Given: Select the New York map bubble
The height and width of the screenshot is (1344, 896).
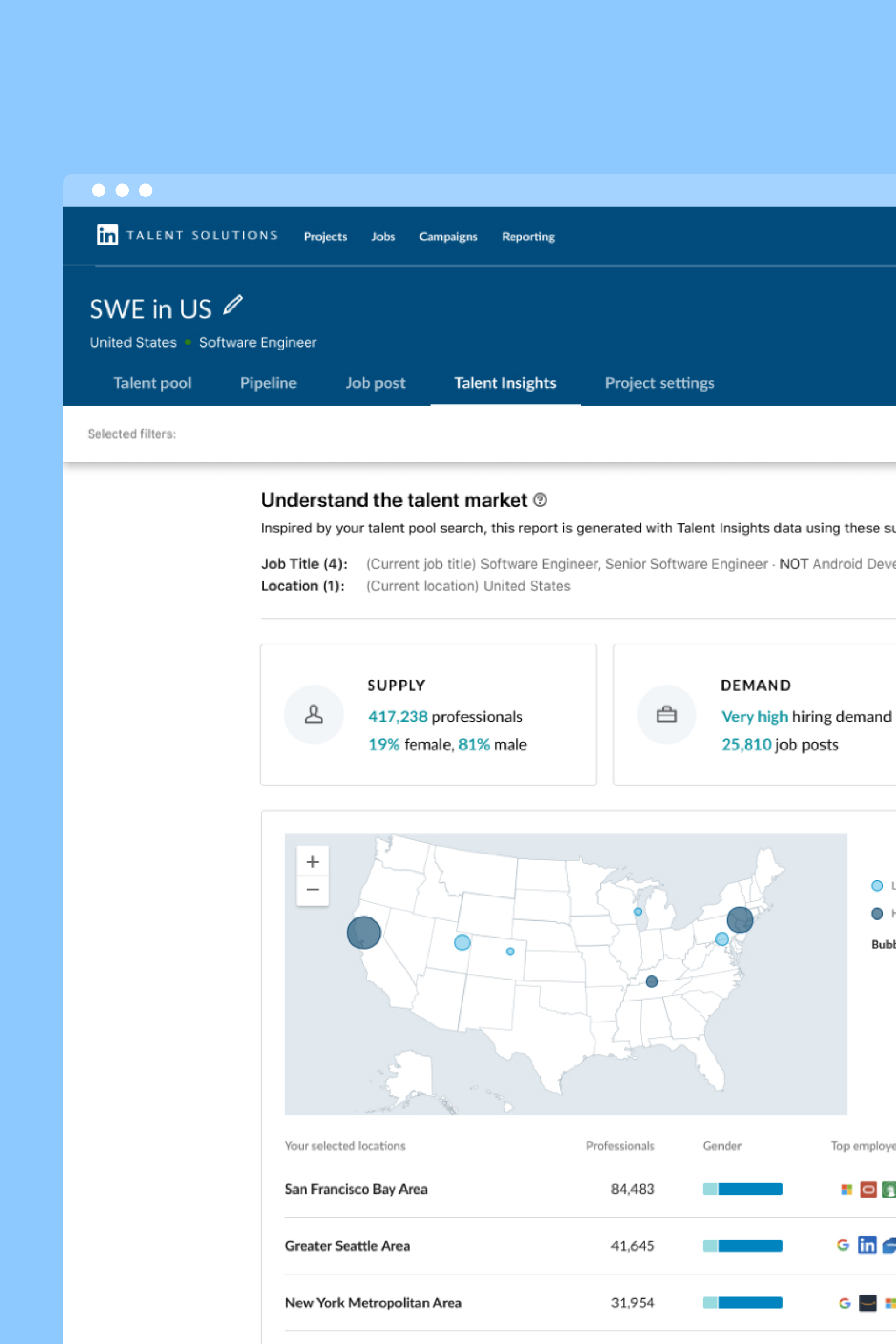Looking at the screenshot, I should point(739,920).
